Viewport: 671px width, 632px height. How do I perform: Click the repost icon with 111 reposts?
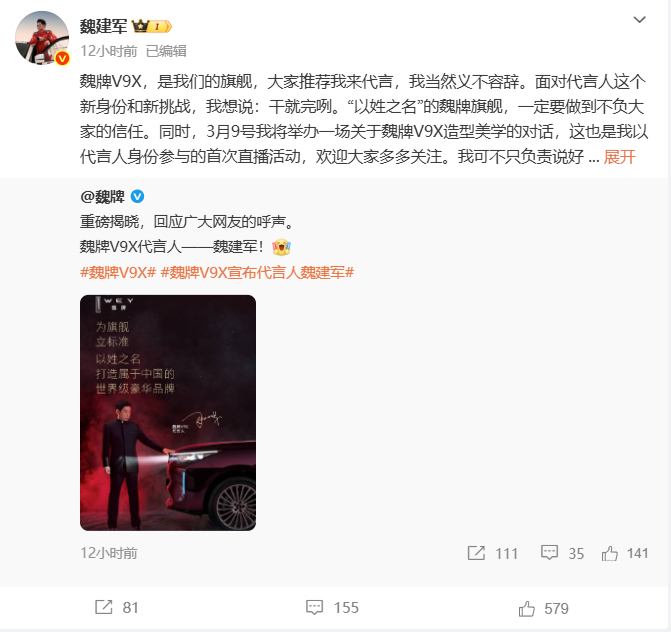[x=476, y=553]
